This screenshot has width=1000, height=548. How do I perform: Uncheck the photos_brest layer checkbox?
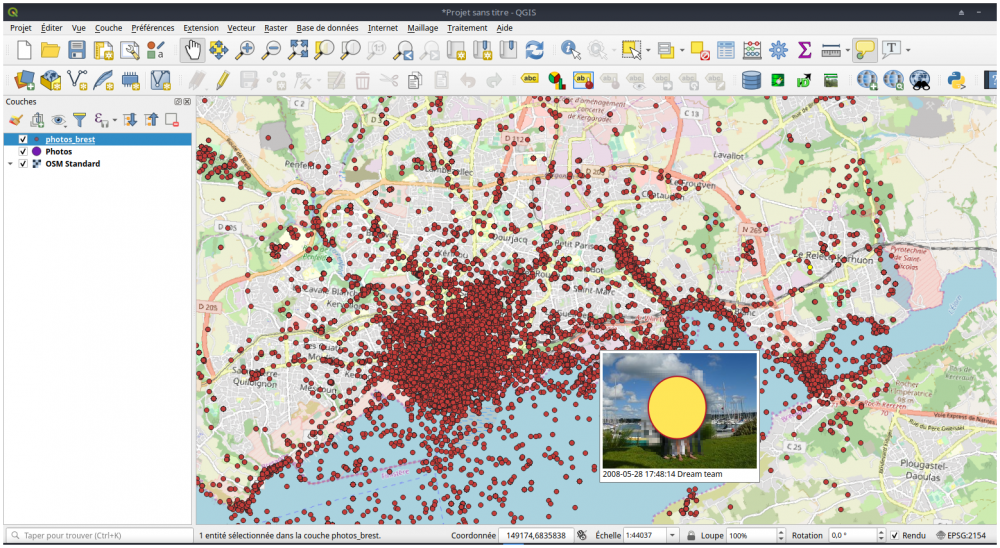click(x=23, y=139)
